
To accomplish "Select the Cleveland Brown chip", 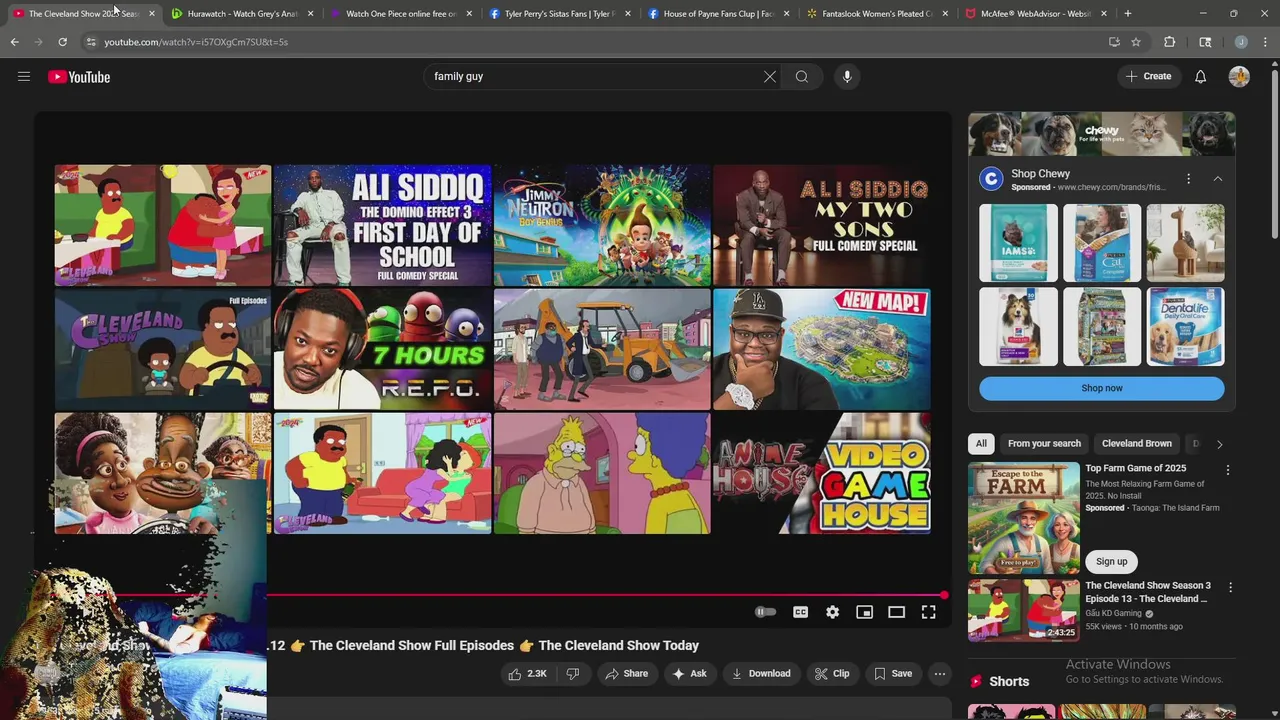I will pyautogui.click(x=1137, y=444).
